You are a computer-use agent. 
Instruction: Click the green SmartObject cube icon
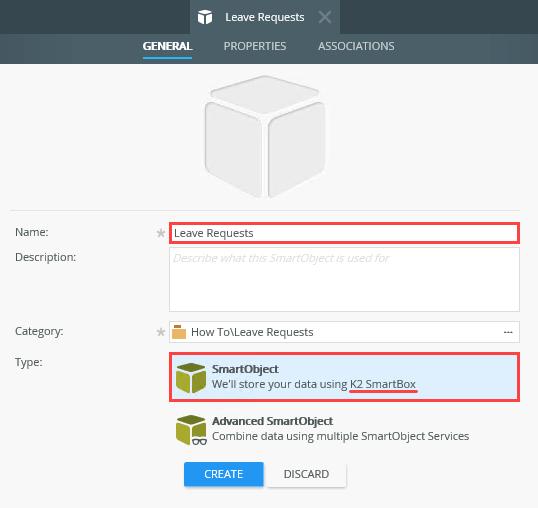(x=191, y=377)
